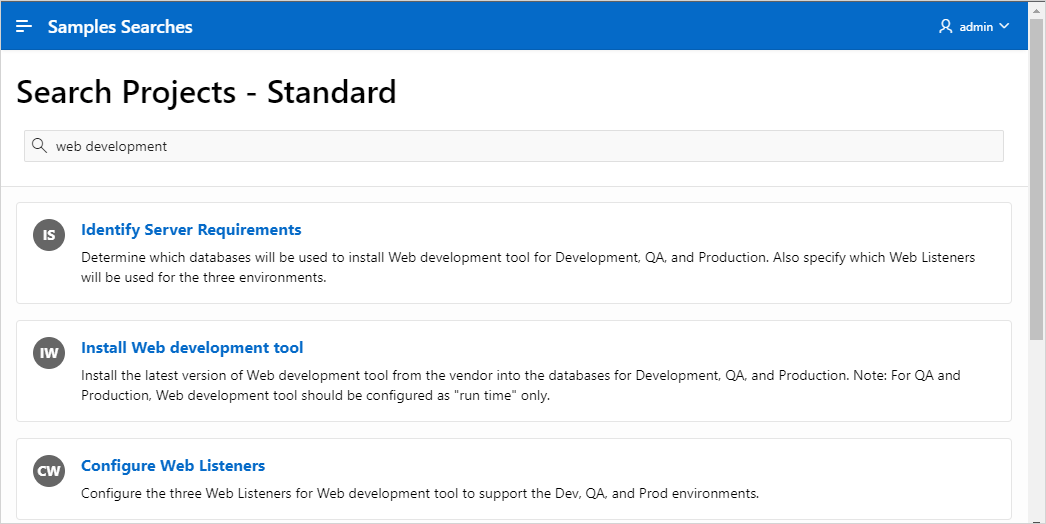
Task: Open the hamburger navigation menu icon
Action: click(24, 27)
